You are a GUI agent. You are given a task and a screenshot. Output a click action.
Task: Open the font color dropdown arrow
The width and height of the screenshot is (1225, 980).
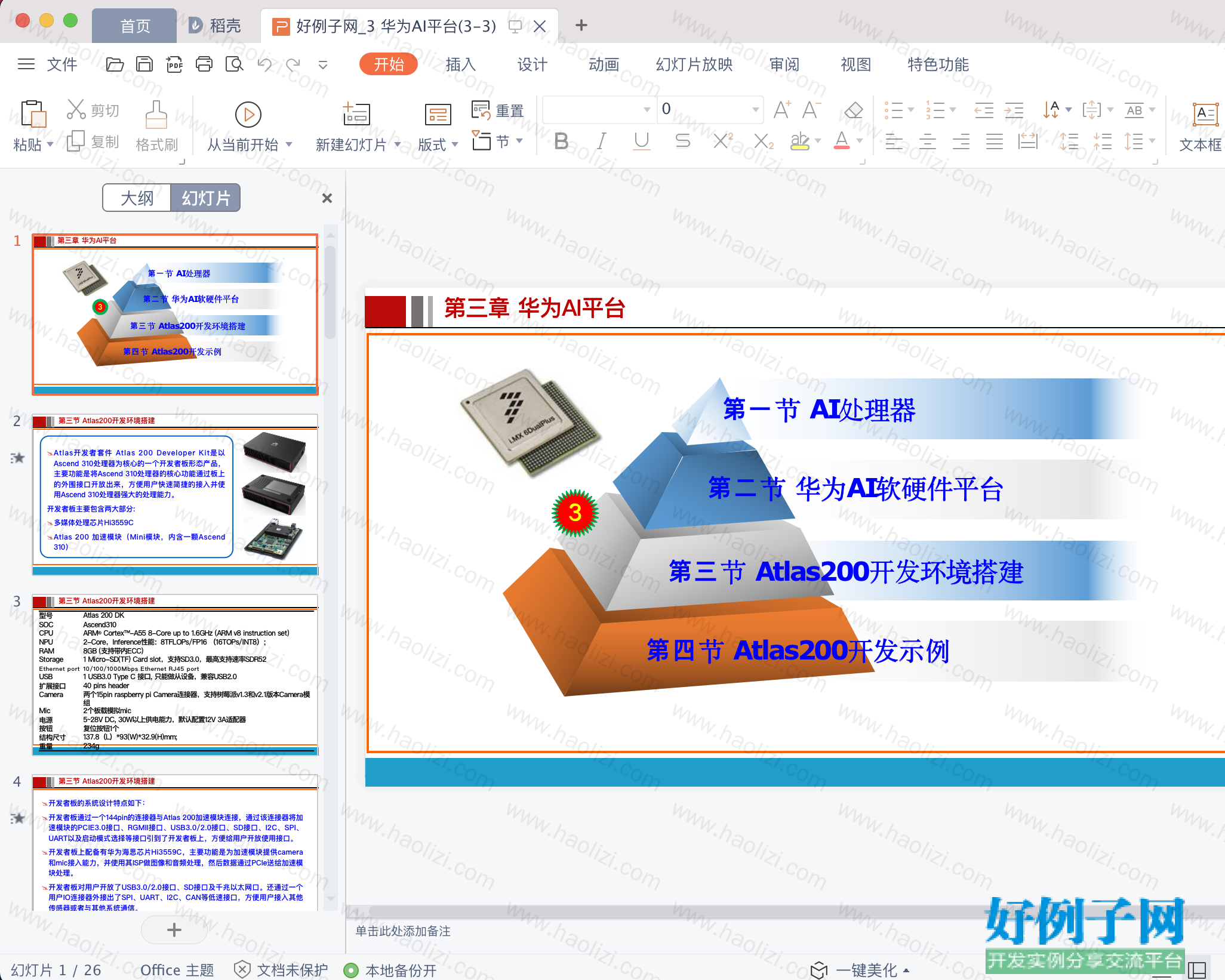click(860, 141)
